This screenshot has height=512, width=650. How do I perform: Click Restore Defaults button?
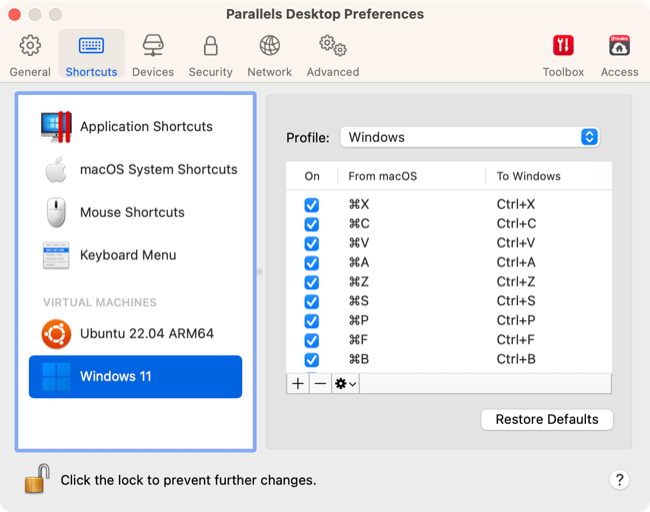[547, 420]
